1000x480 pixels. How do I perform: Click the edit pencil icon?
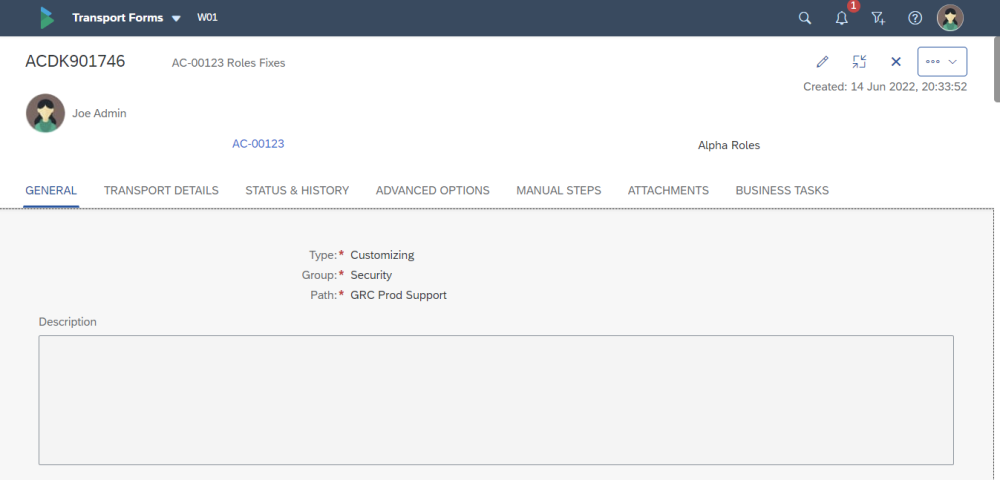pyautogui.click(x=823, y=62)
